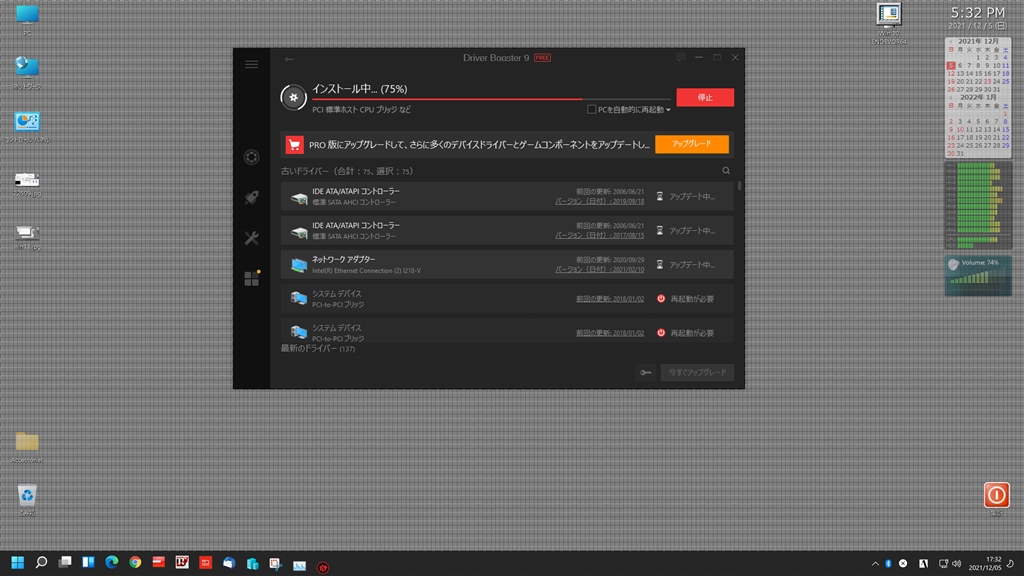The height and width of the screenshot is (576, 1024).
Task: Show hidden system tray icons chevron
Action: pyautogui.click(x=875, y=564)
